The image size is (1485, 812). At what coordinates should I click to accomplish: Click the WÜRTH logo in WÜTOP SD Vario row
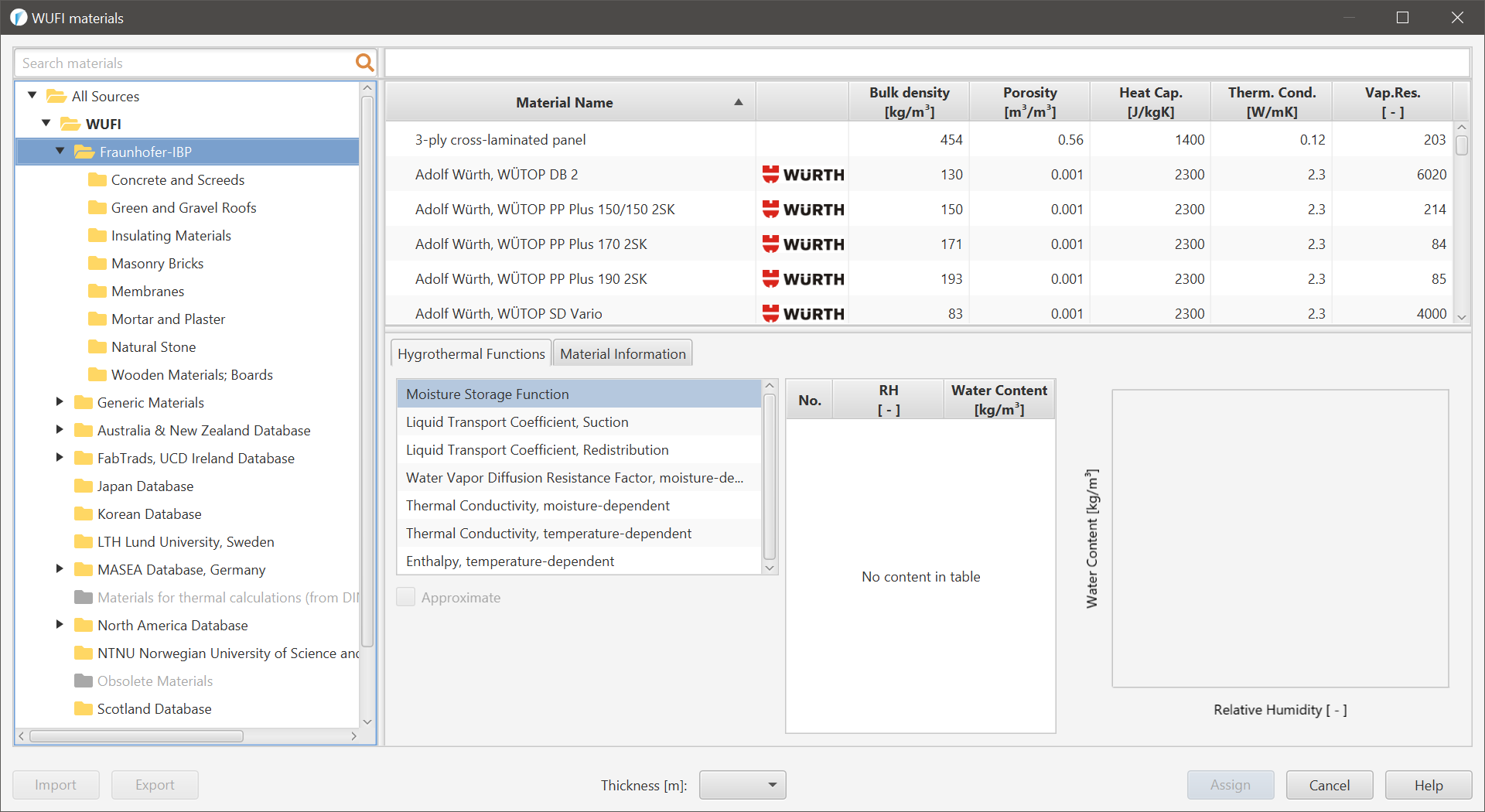tap(803, 314)
